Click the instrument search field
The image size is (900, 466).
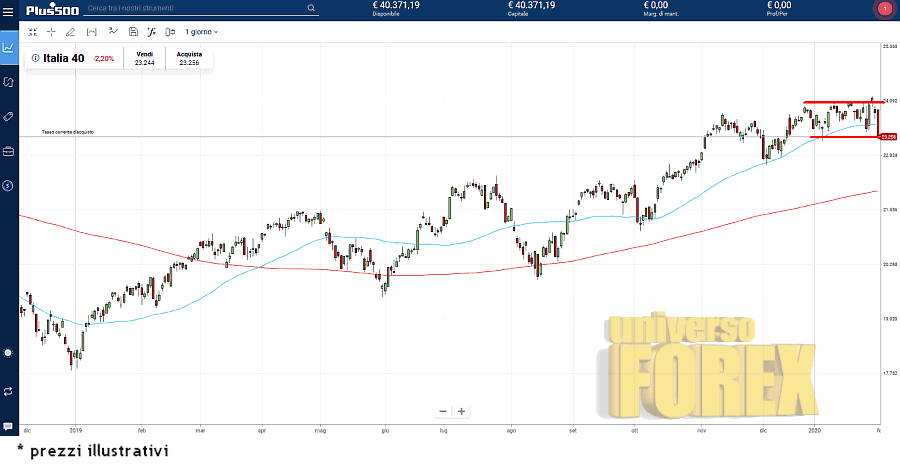pyautogui.click(x=200, y=8)
